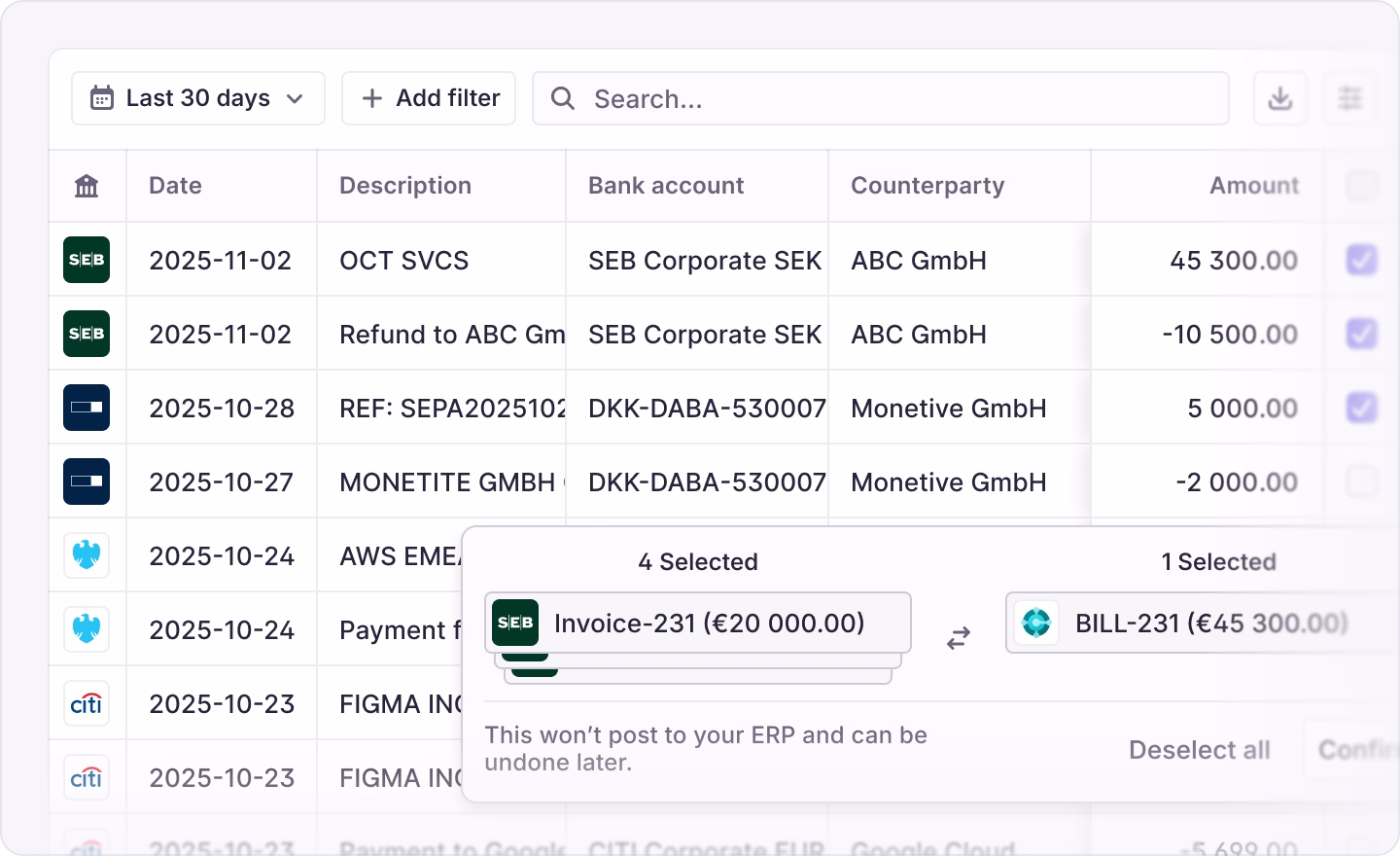Click ERP logo in BILL-231 card
Image resolution: width=1400 pixels, height=856 pixels.
pos(1036,623)
